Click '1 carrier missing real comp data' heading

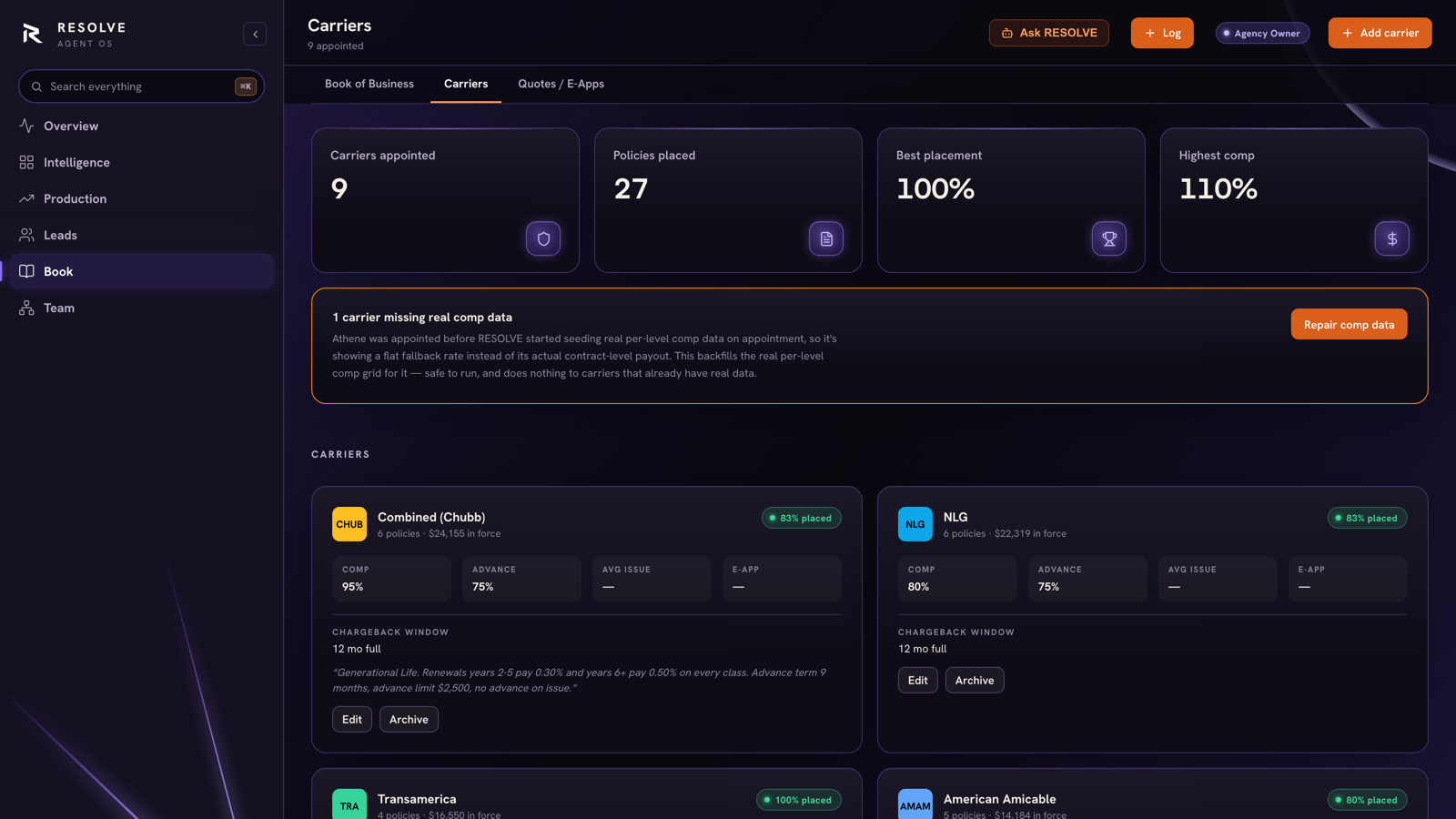coord(422,317)
